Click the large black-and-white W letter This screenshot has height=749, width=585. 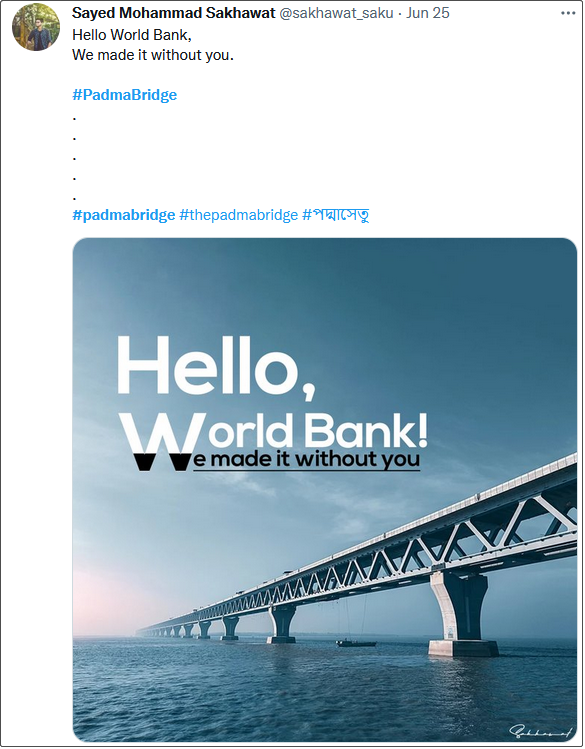(160, 442)
